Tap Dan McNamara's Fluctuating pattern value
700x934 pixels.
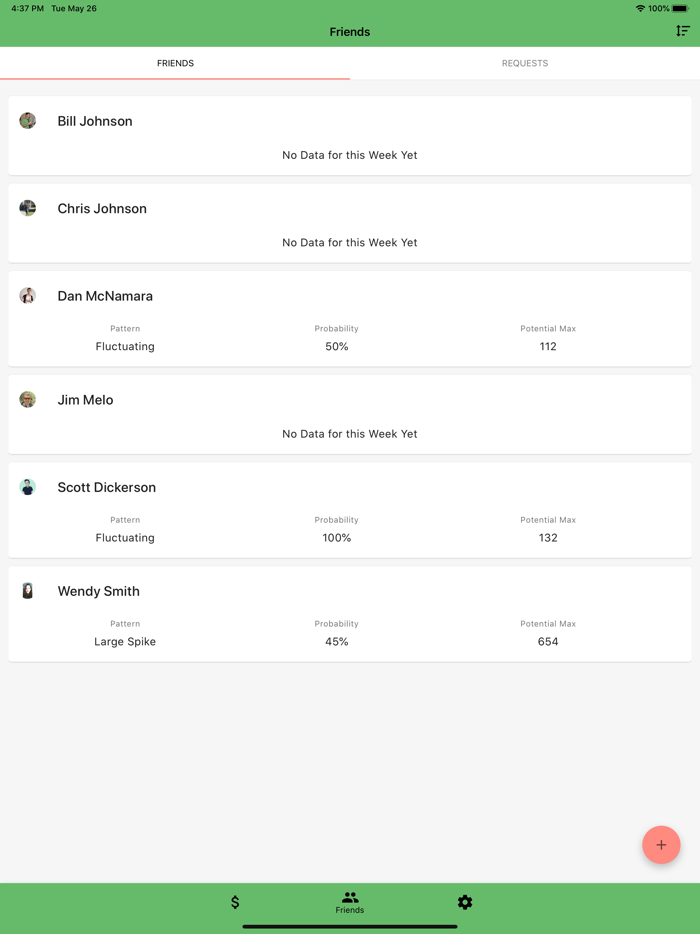click(125, 347)
